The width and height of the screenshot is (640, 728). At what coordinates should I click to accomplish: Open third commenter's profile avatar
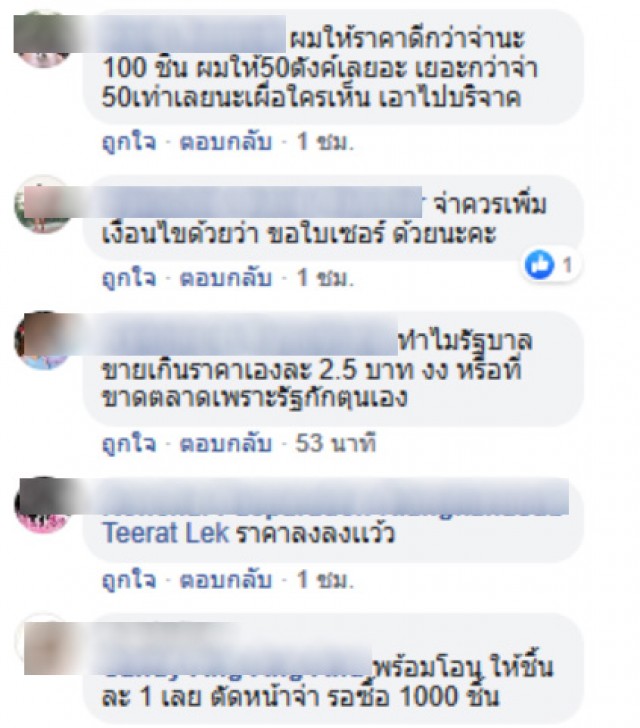pos(43,341)
